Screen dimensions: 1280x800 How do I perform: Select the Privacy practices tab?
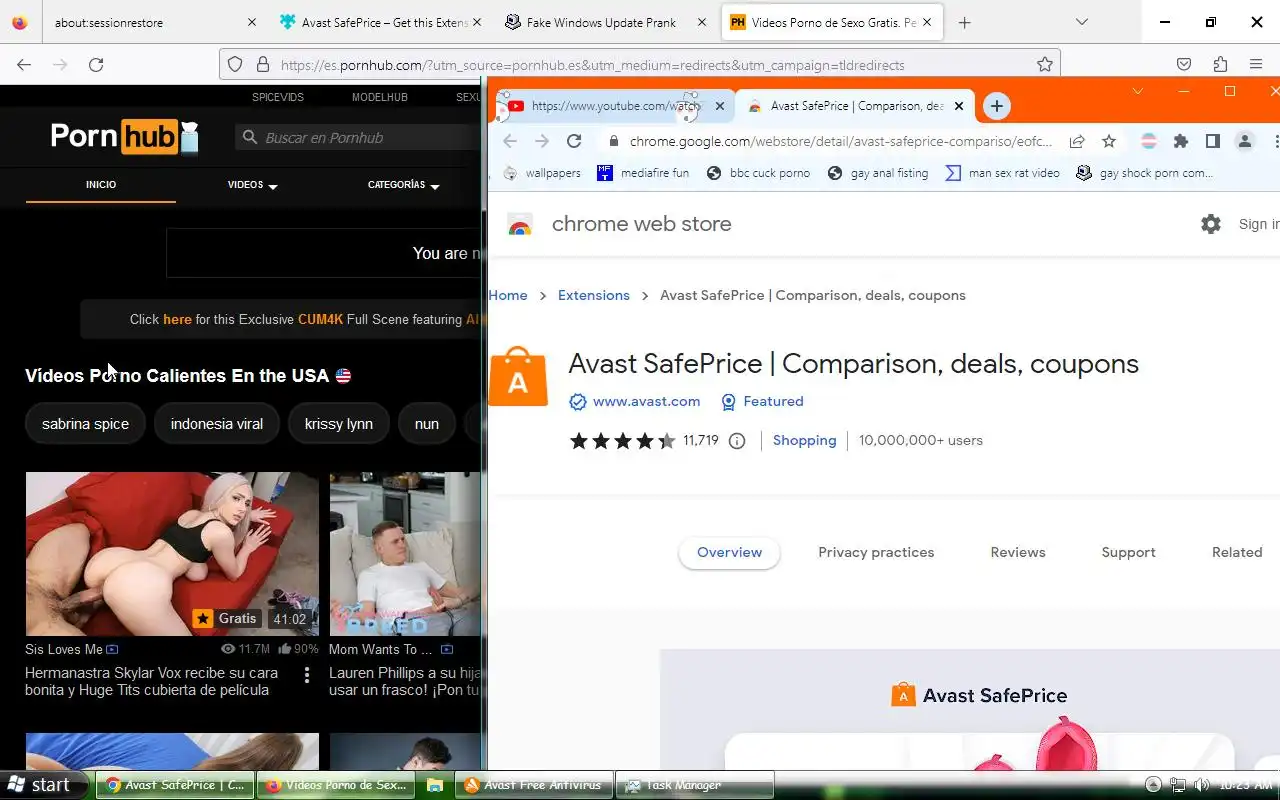click(876, 552)
